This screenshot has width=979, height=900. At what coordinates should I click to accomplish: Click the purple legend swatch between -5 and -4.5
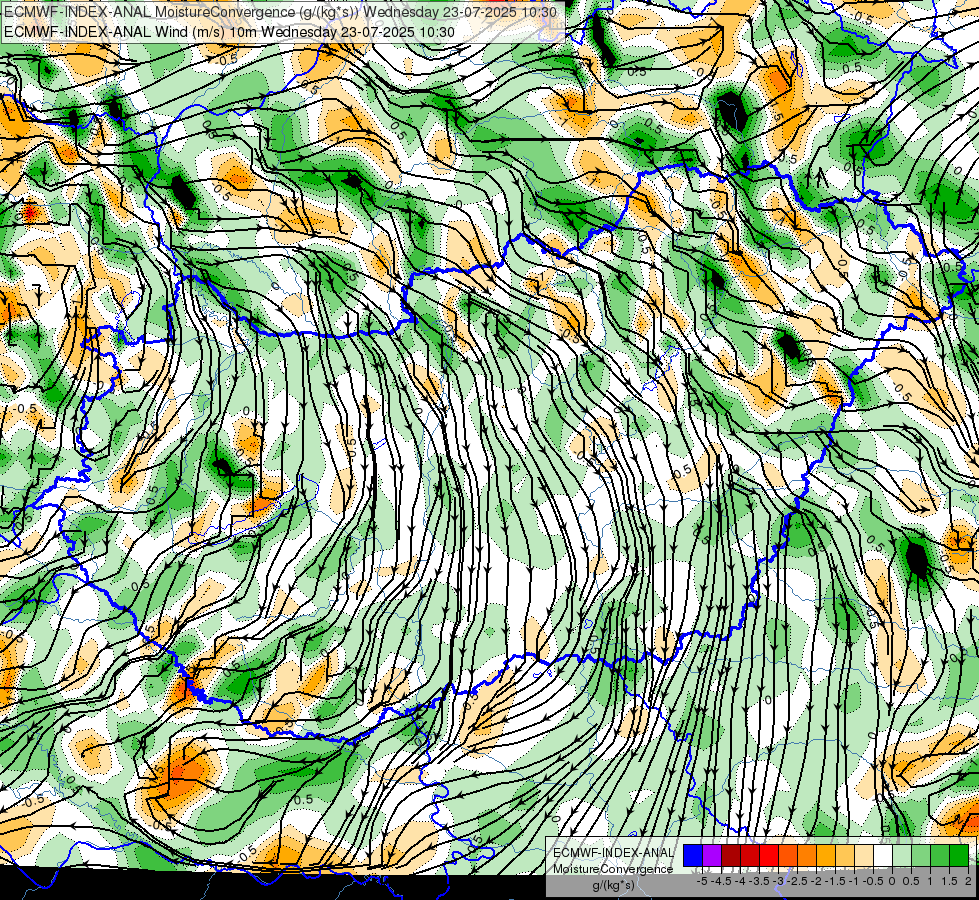(712, 856)
